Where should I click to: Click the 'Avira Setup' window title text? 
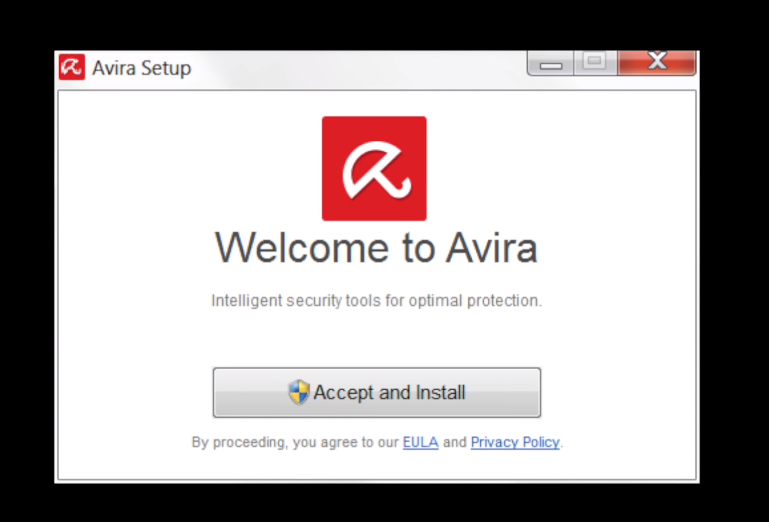tap(142, 68)
